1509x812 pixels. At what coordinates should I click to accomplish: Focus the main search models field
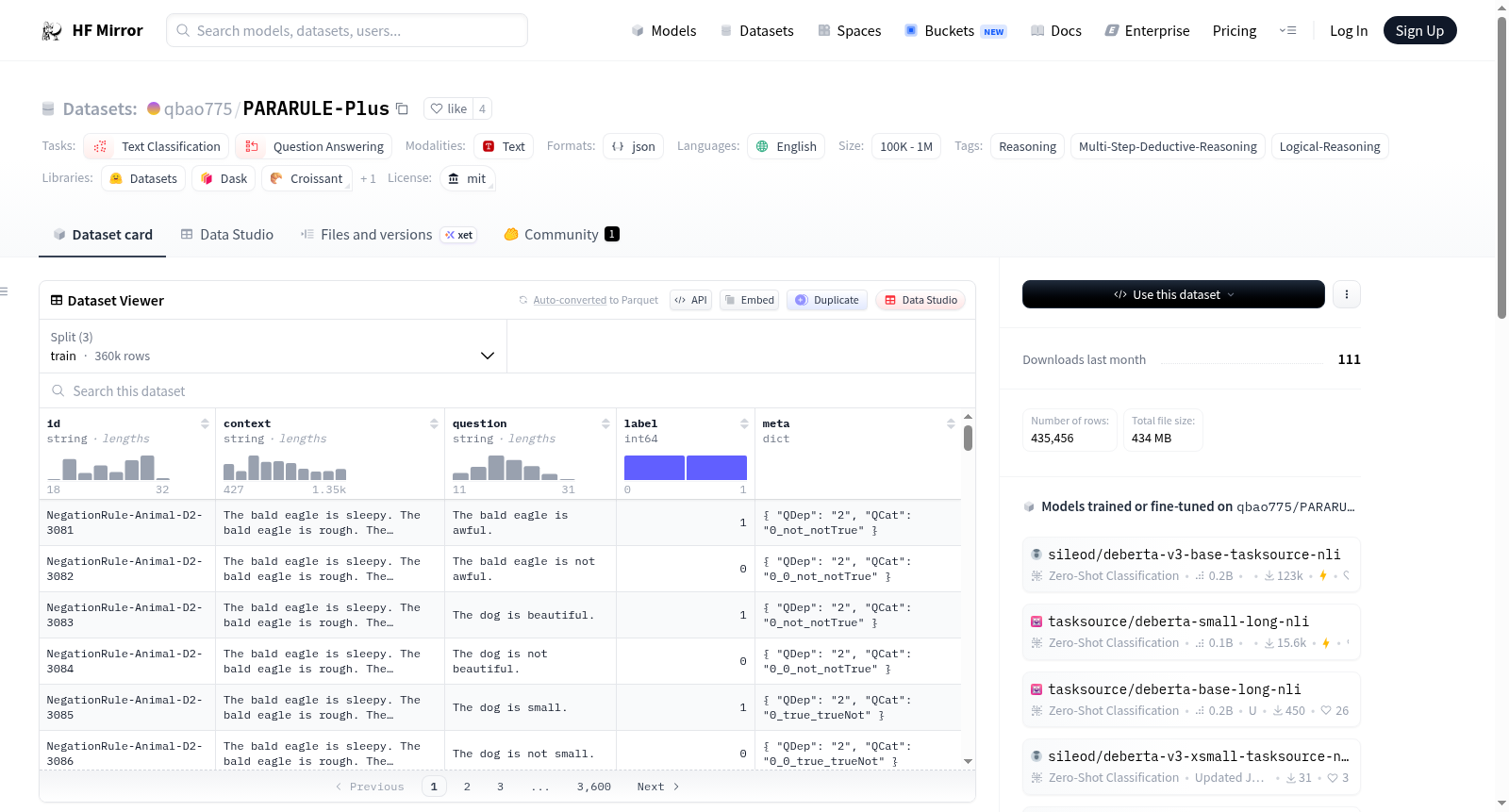point(347,30)
